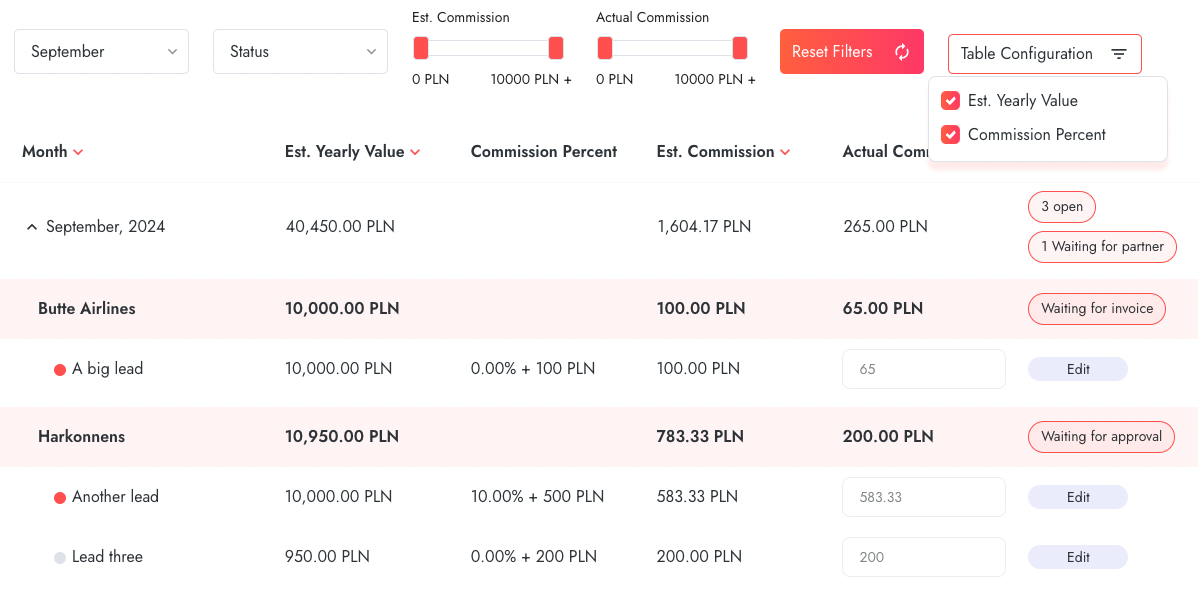Click the 1,604.17 PLN estimated commission total

coord(704,227)
